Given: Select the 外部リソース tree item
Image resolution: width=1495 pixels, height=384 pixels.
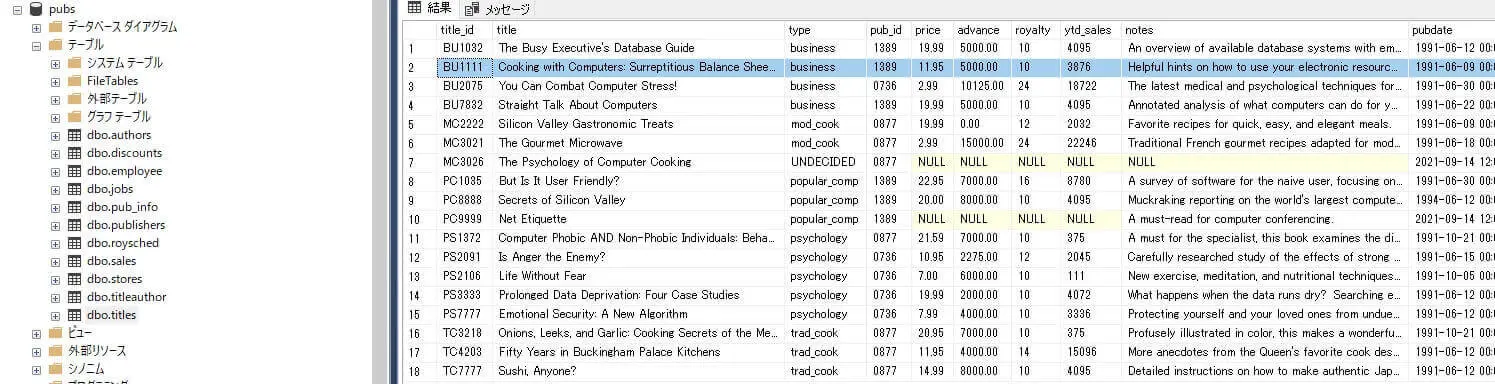Looking at the screenshot, I should click(96, 351).
